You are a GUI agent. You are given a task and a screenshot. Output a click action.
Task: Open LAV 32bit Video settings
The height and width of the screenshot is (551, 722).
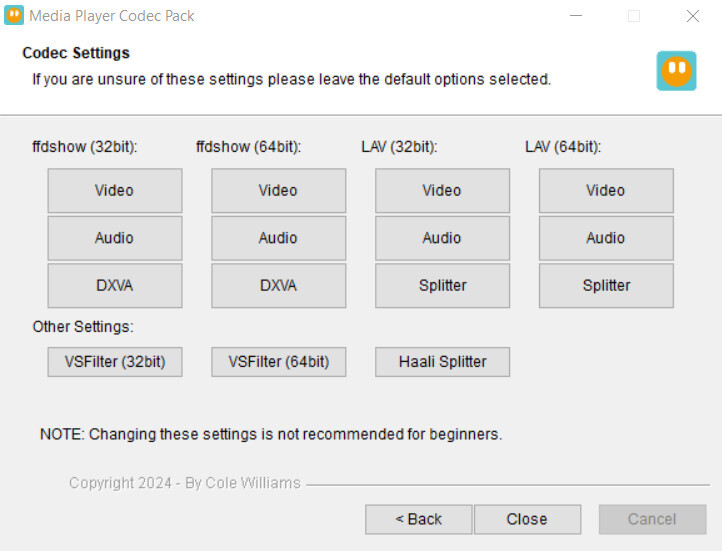click(x=443, y=191)
